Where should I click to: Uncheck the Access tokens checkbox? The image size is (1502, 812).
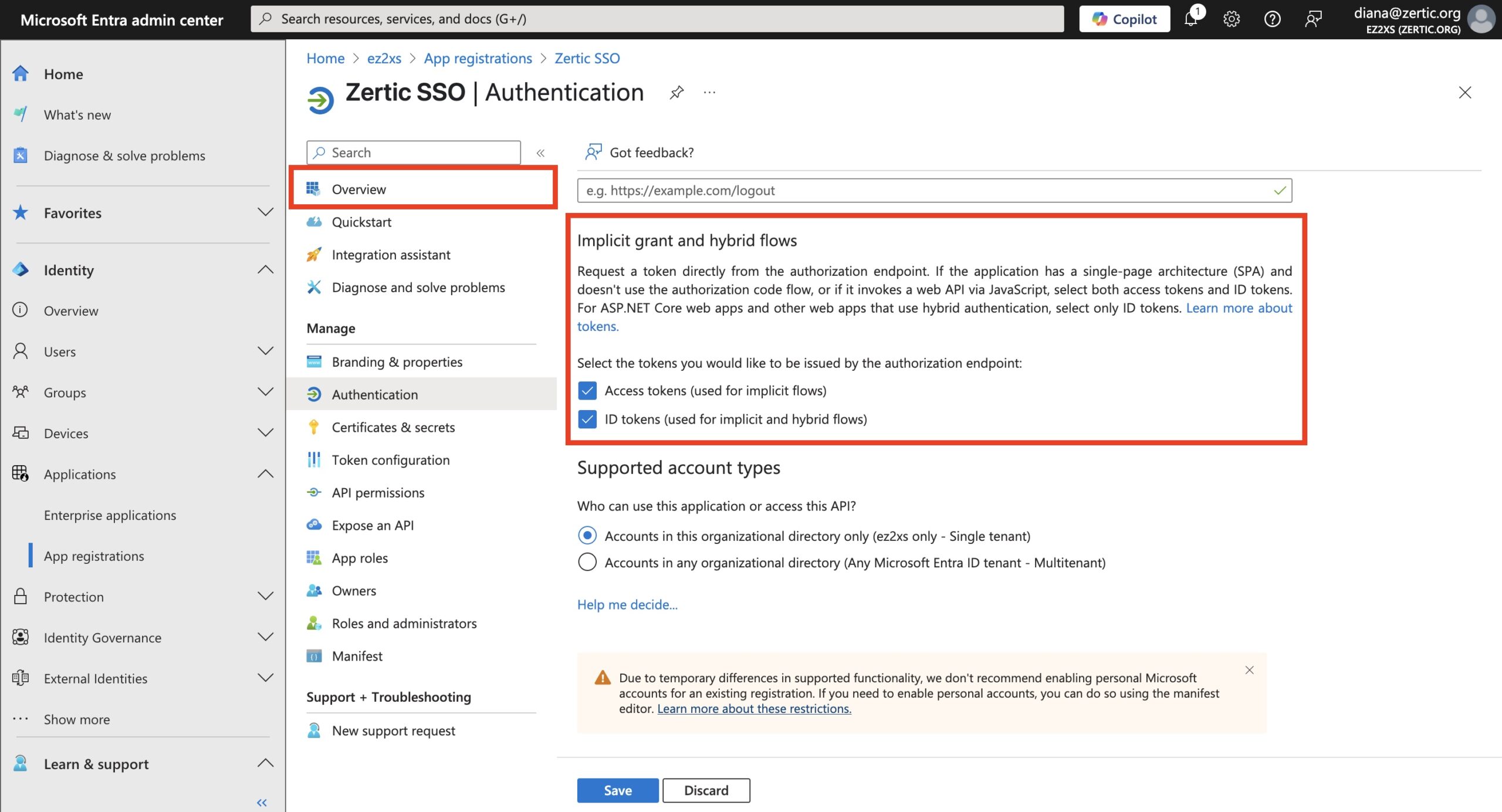[x=587, y=391]
